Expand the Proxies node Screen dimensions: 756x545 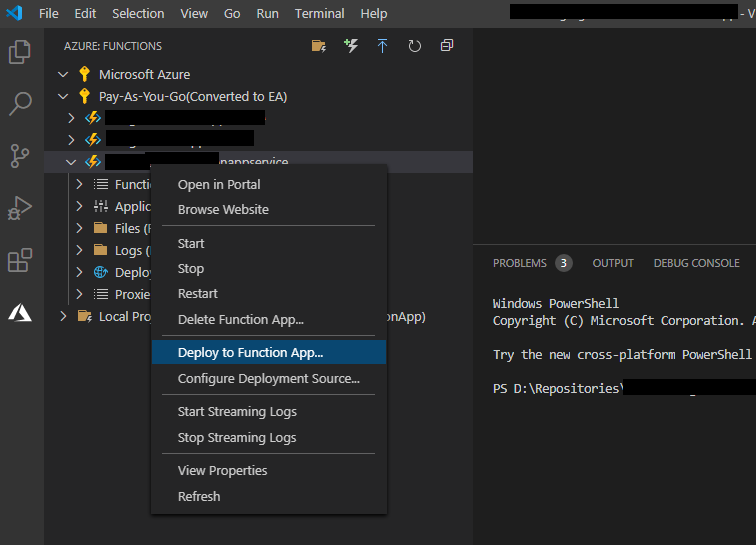pos(80,294)
